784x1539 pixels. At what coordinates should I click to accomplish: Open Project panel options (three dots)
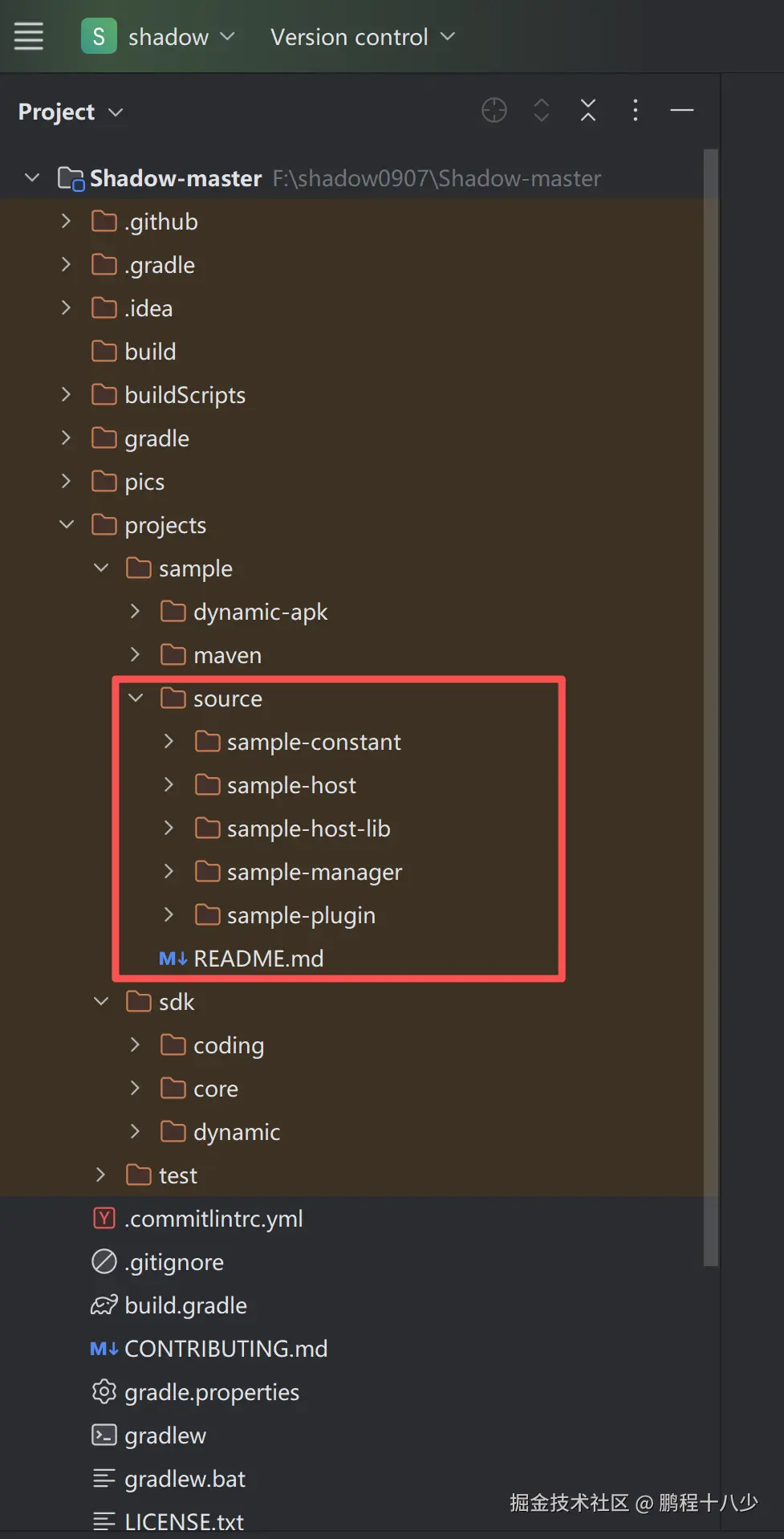[x=636, y=110]
